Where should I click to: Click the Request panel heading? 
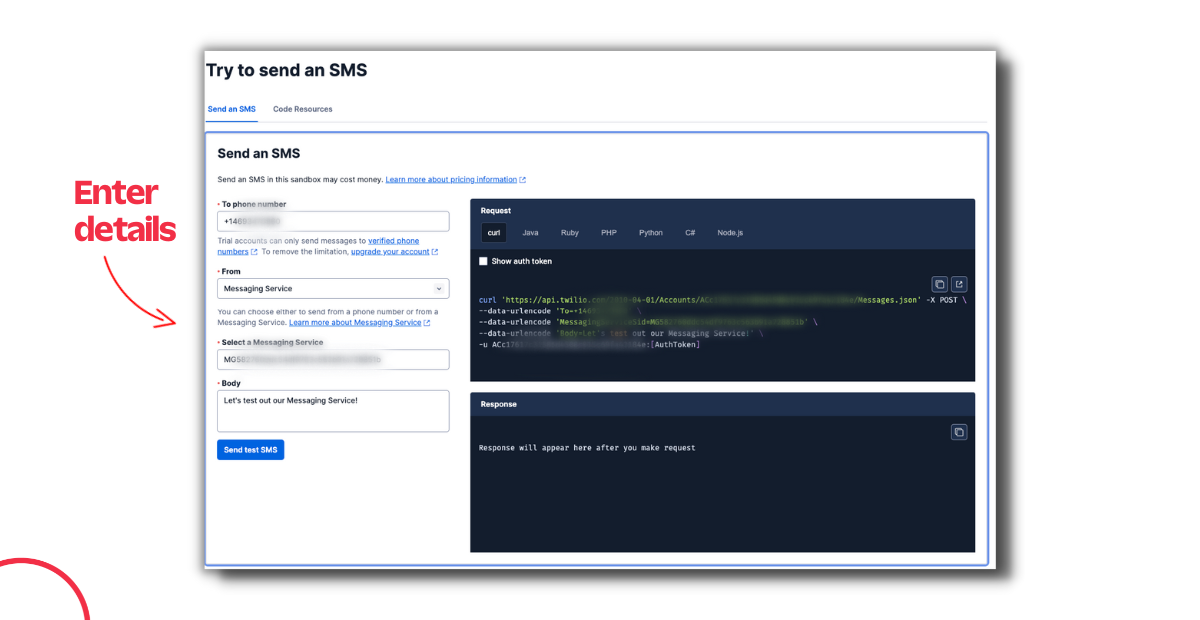[x=496, y=211]
